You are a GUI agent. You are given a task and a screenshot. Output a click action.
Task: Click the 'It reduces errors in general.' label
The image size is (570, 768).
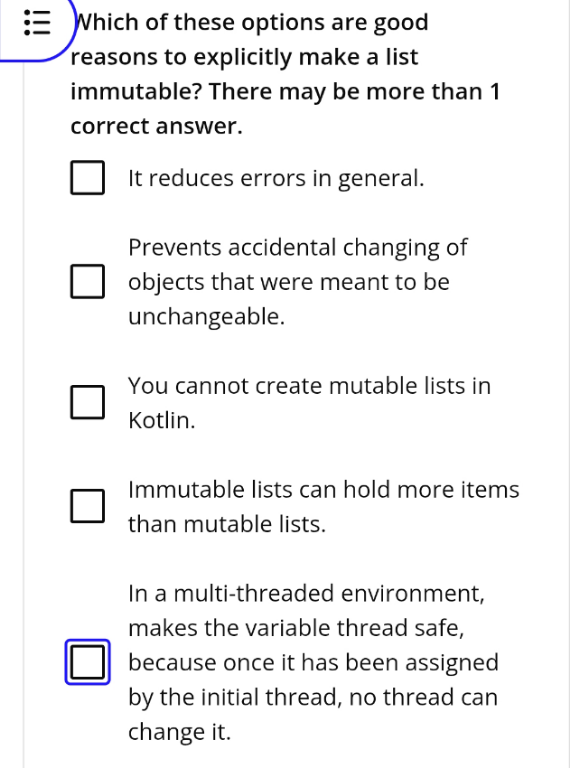pos(276,178)
